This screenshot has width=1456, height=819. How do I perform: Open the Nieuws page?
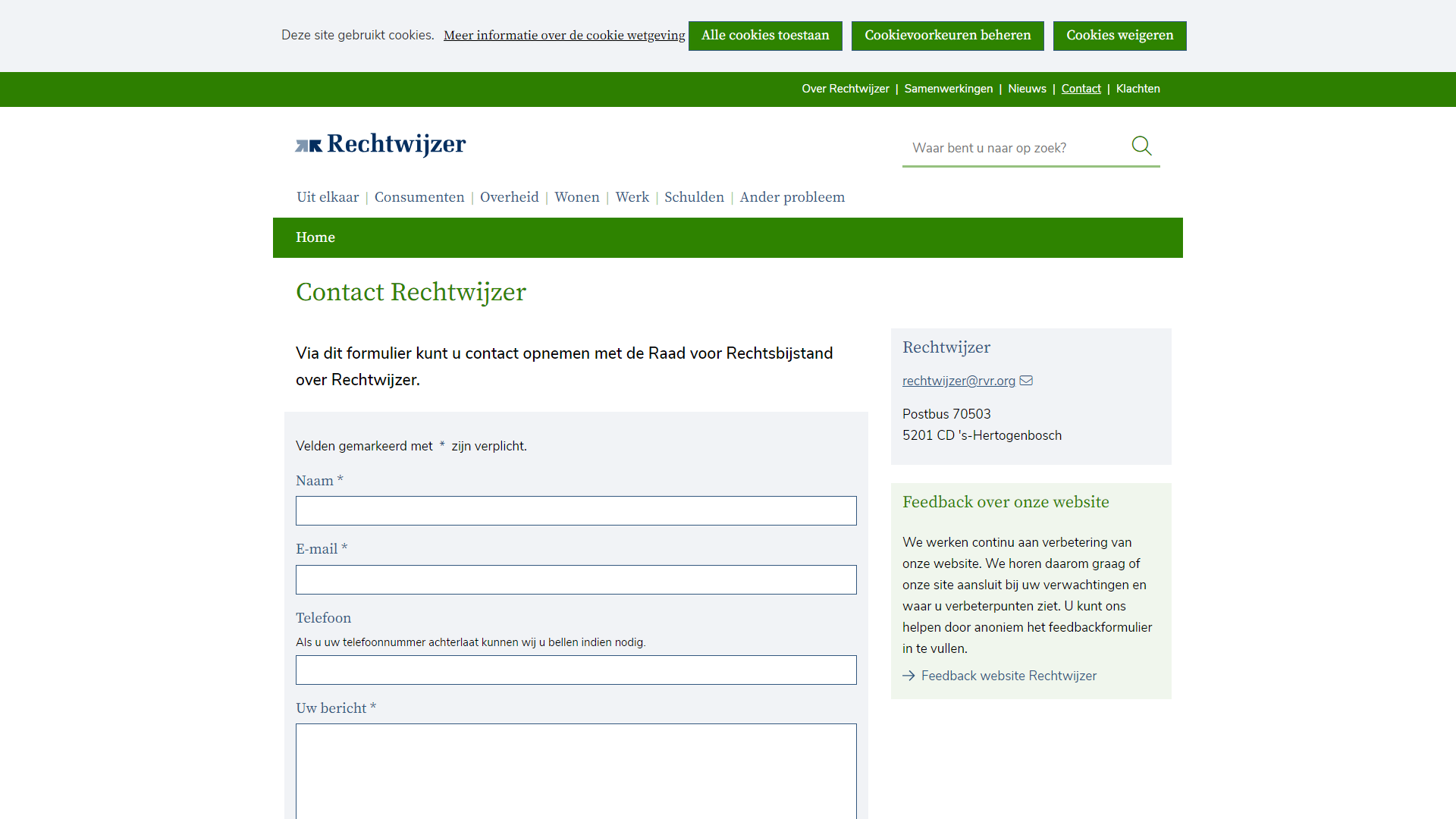pyautogui.click(x=1027, y=89)
